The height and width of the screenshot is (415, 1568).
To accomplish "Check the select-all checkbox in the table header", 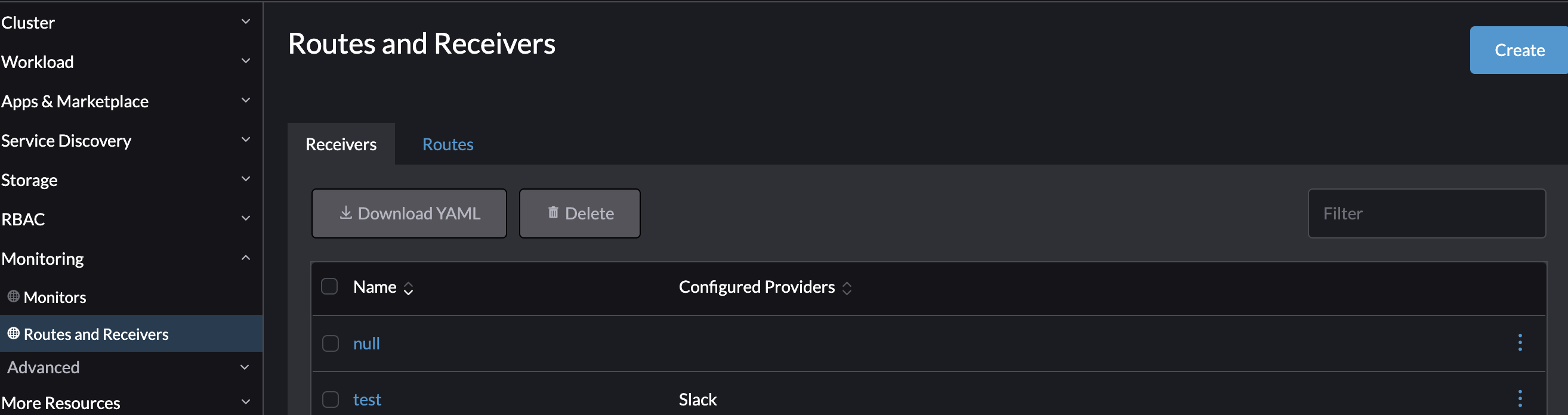I will pyautogui.click(x=329, y=286).
